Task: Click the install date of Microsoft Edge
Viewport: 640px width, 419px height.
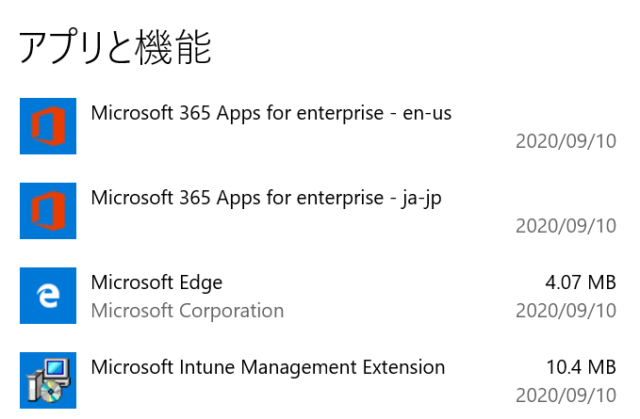Action: click(x=566, y=311)
